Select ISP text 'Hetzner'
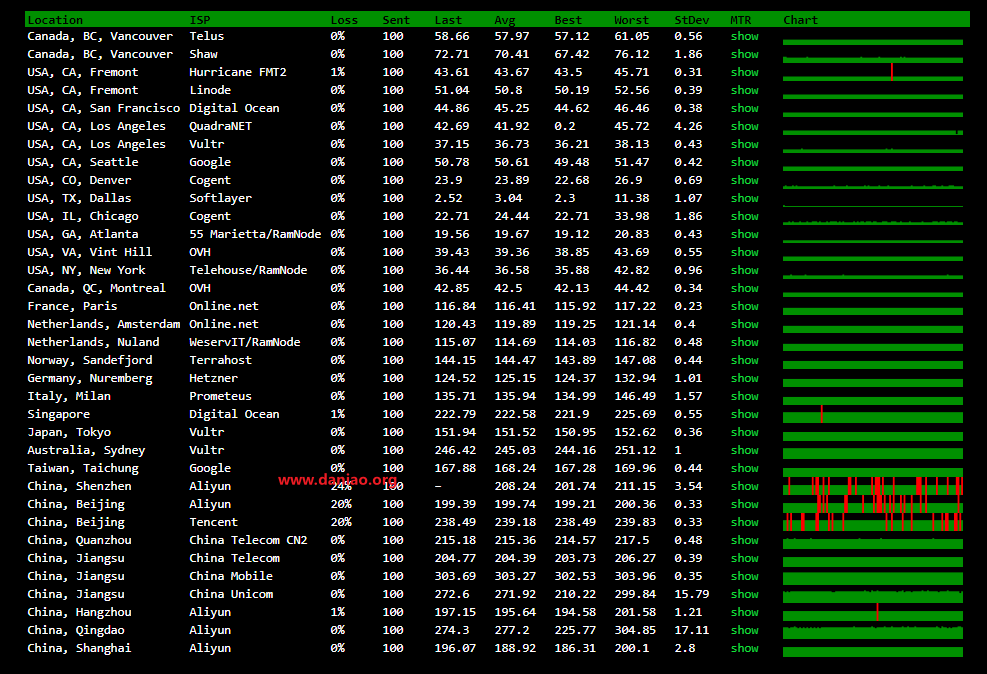 213,378
